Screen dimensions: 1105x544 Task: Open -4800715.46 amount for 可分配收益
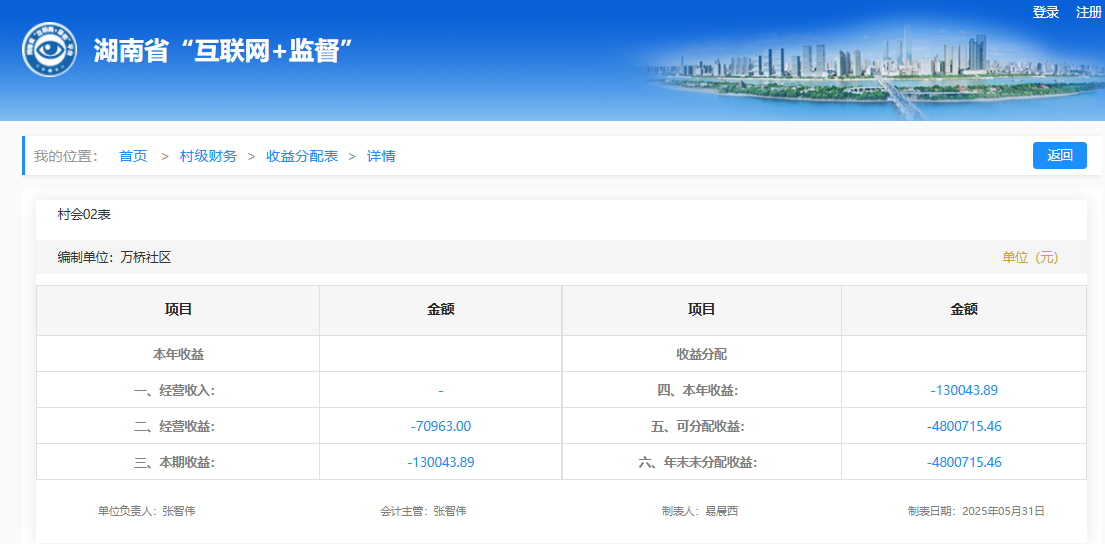click(x=964, y=426)
